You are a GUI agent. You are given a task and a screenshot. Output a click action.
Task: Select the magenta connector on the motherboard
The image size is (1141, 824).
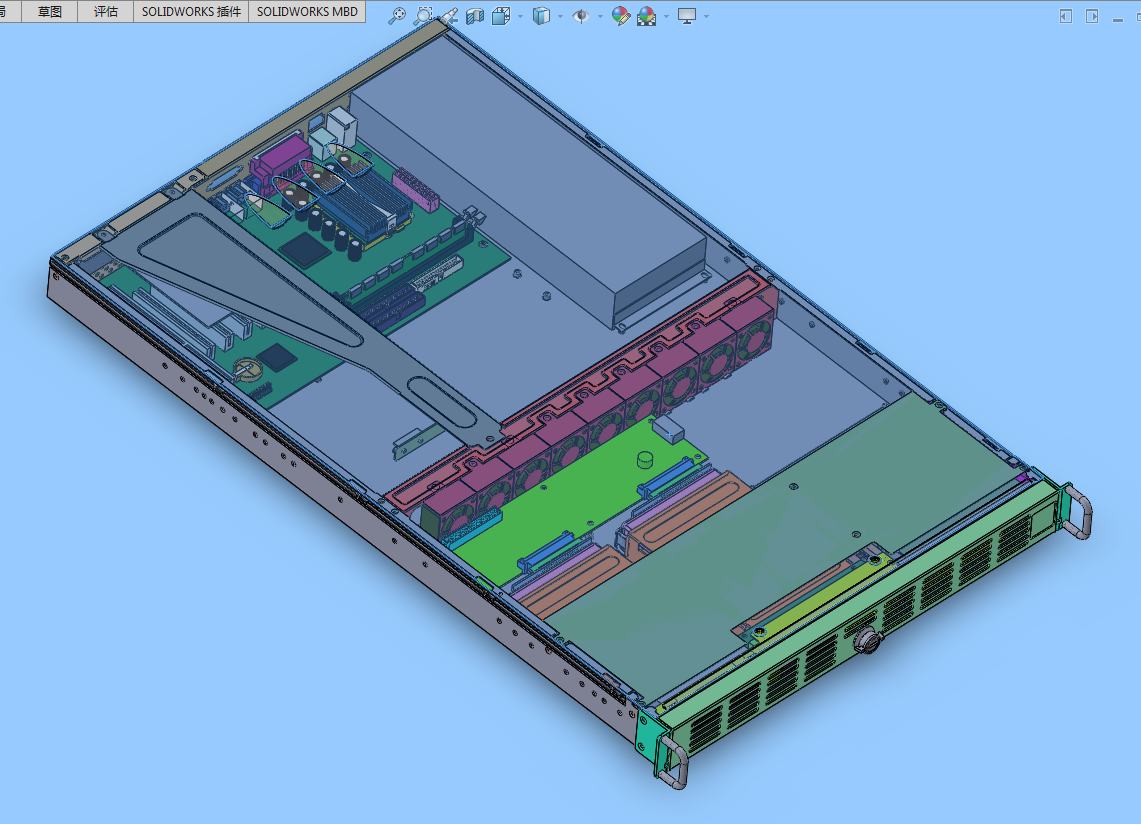(x=280, y=162)
